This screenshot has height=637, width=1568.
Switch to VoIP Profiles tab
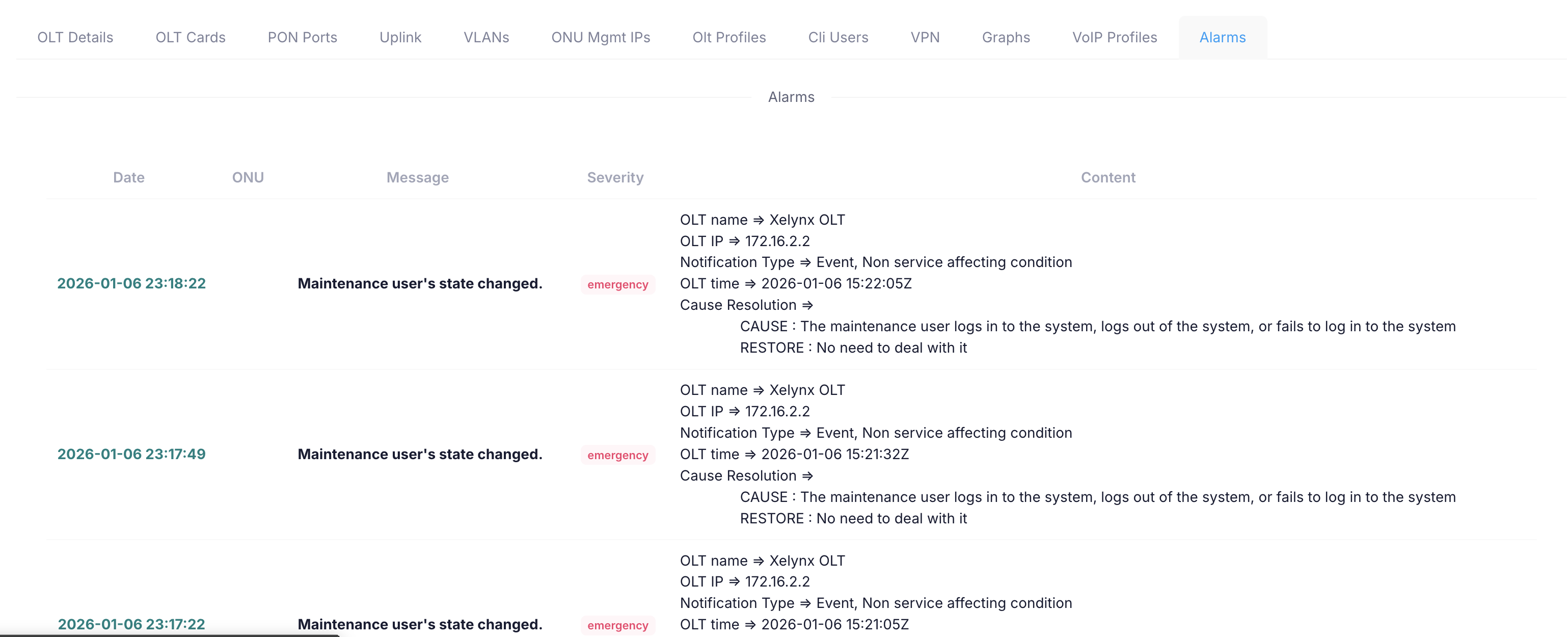(1114, 38)
